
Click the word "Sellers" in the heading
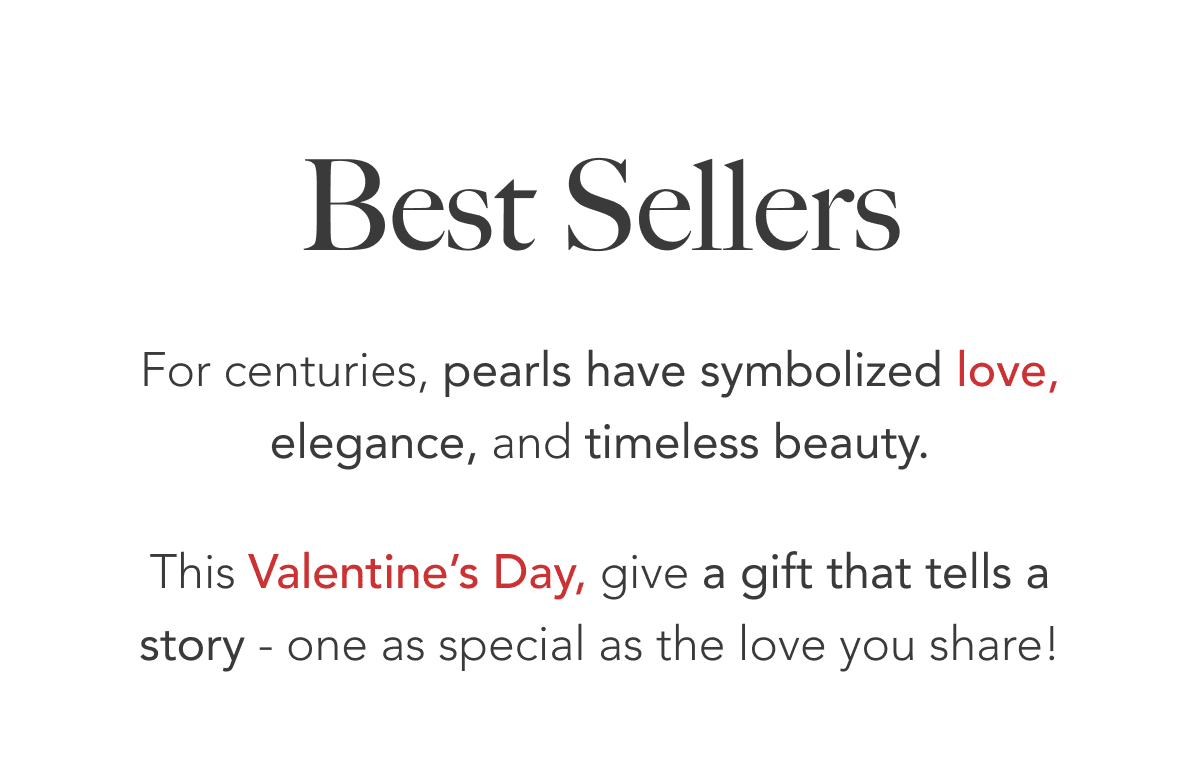[x=733, y=204]
